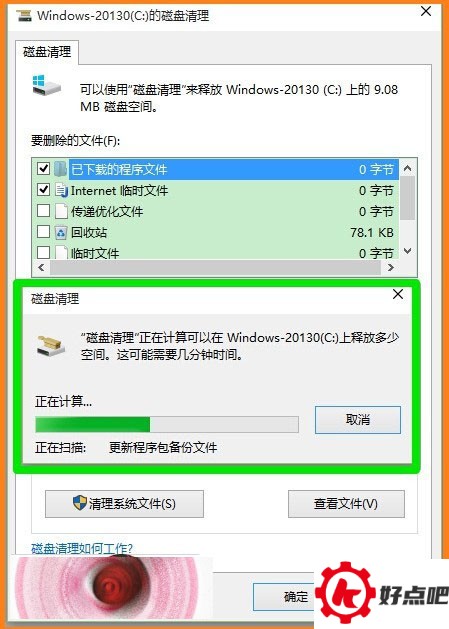Image resolution: width=449 pixels, height=629 pixels.
Task: Click the 已下载的程序文件 folder icon
Action: [x=61, y=169]
